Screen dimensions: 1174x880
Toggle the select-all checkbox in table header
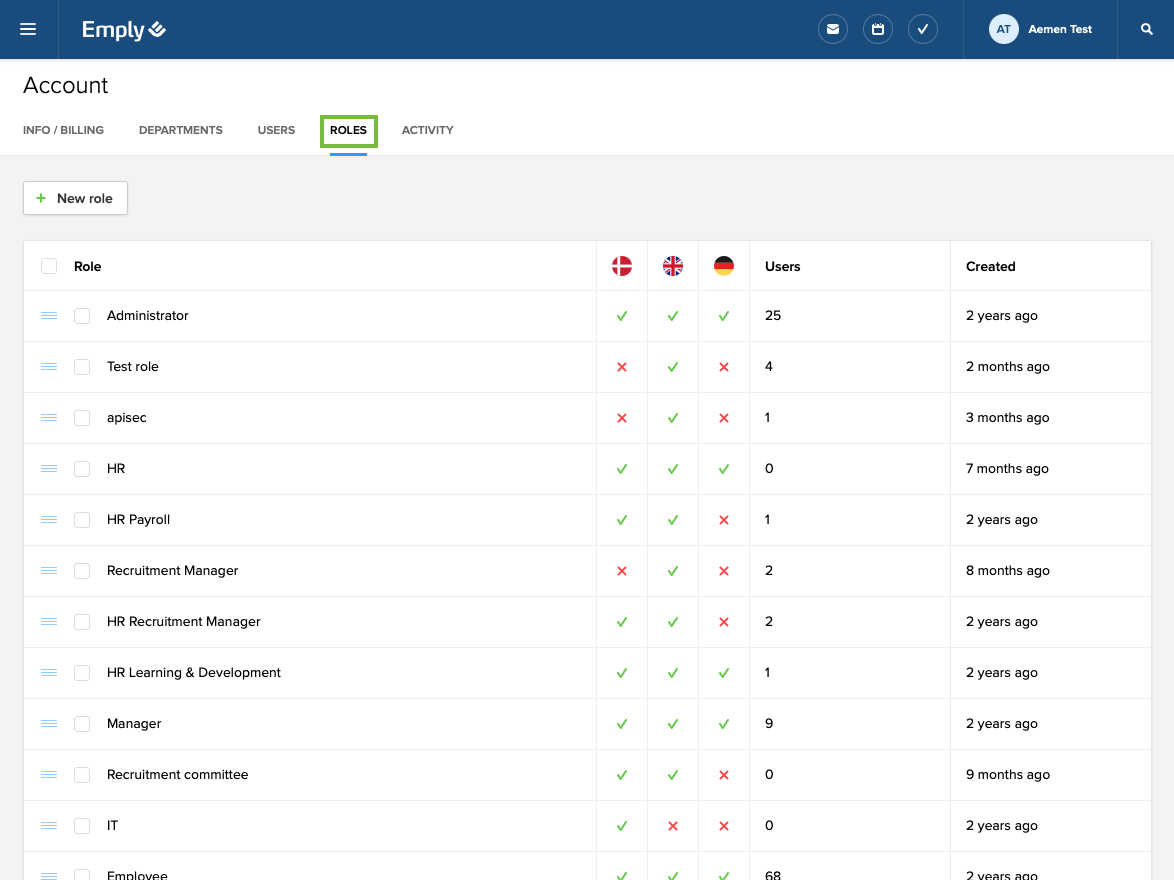point(49,266)
